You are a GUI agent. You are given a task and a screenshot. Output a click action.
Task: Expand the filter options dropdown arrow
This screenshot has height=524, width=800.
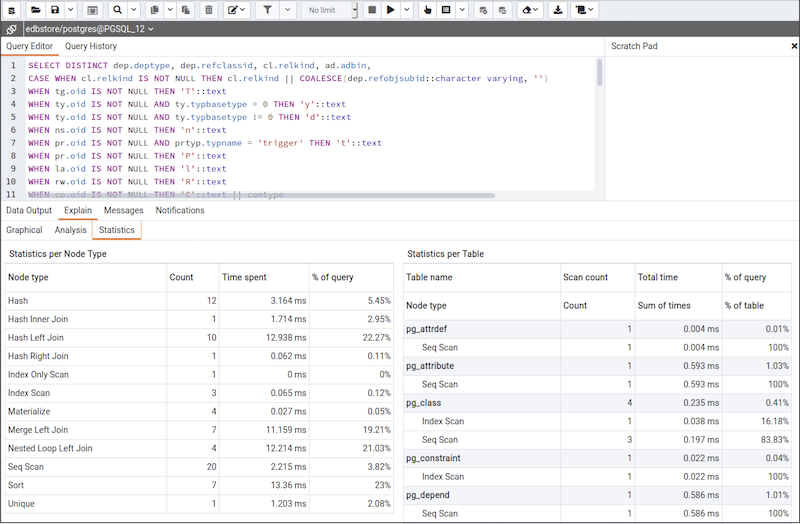pyautogui.click(x=288, y=10)
